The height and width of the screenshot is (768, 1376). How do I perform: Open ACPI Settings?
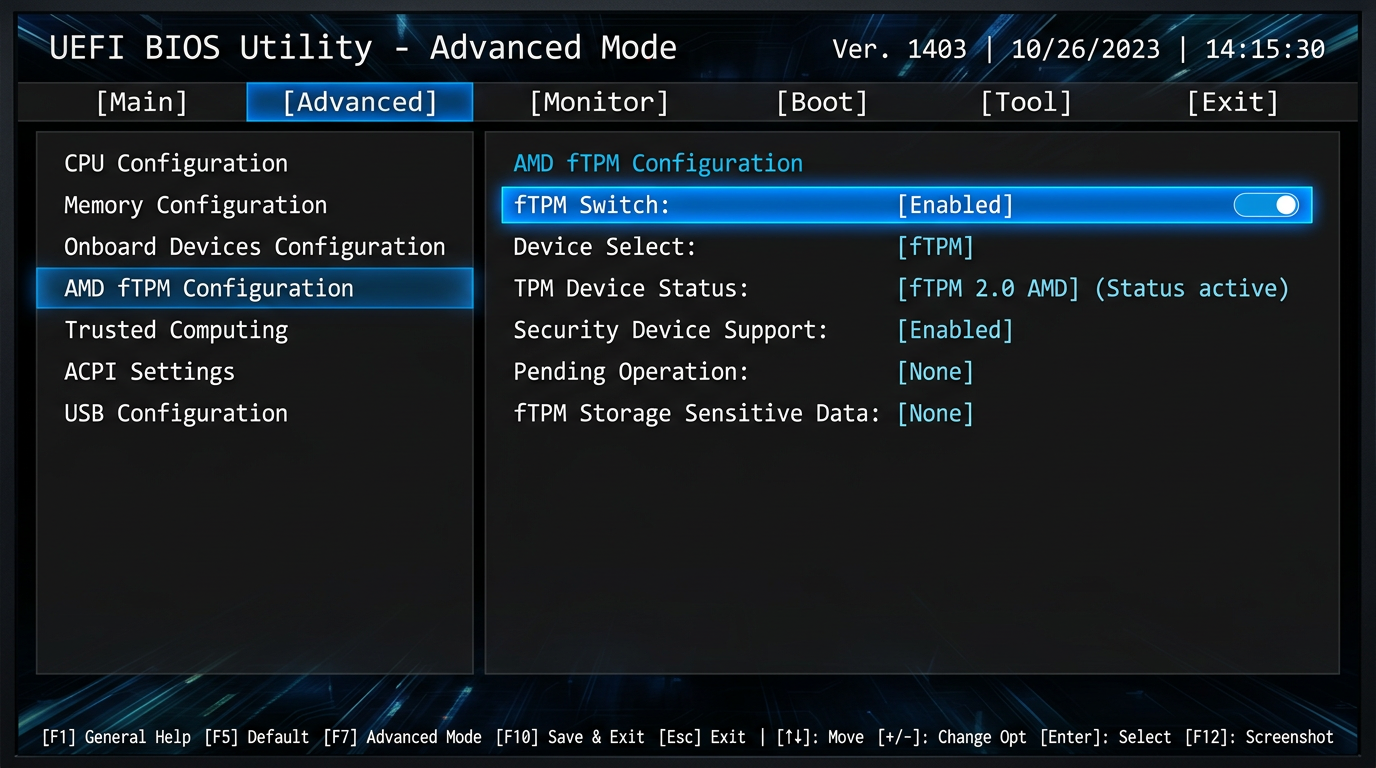click(148, 371)
